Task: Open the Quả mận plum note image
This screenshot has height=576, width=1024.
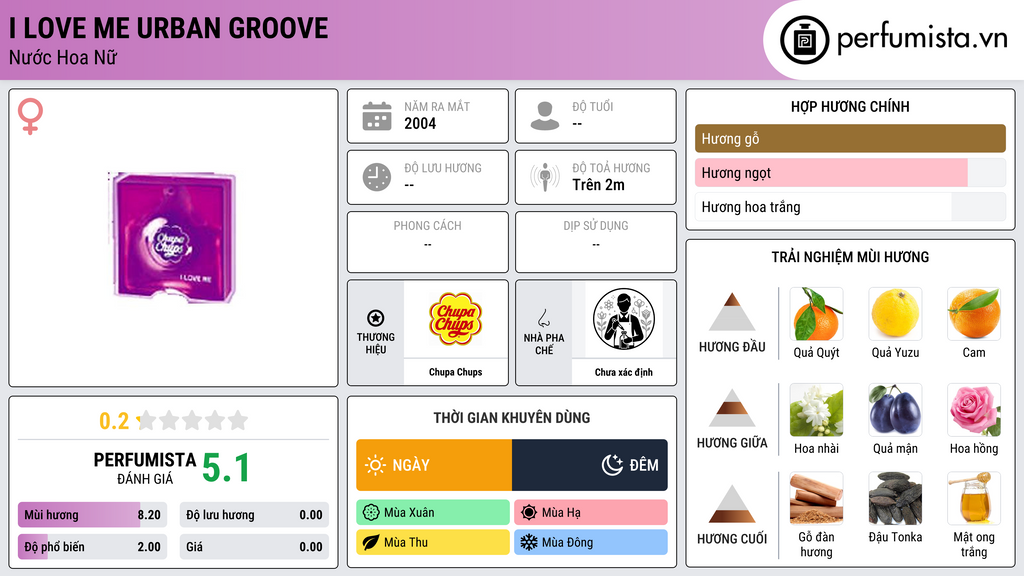Action: pos(895,410)
